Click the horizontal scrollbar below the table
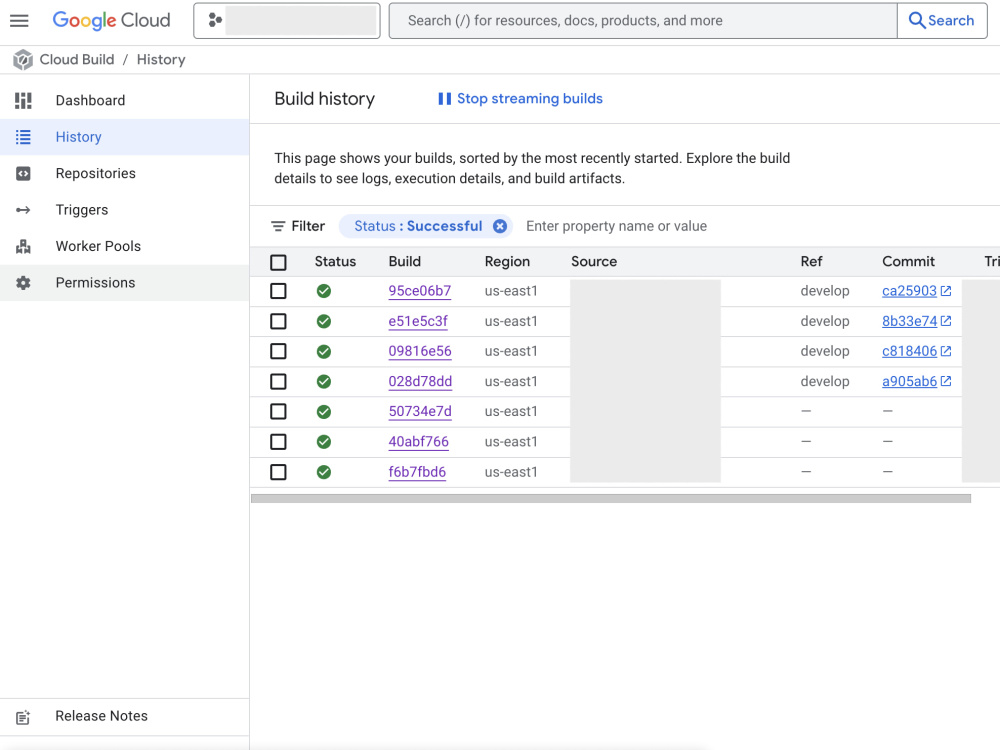 click(611, 499)
